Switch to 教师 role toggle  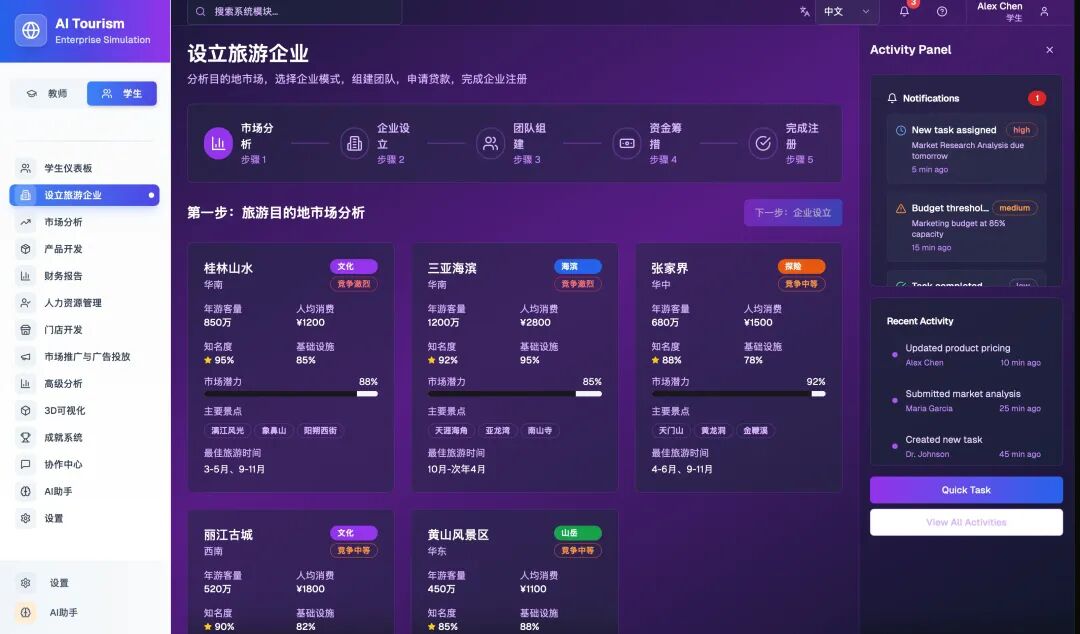[48, 93]
